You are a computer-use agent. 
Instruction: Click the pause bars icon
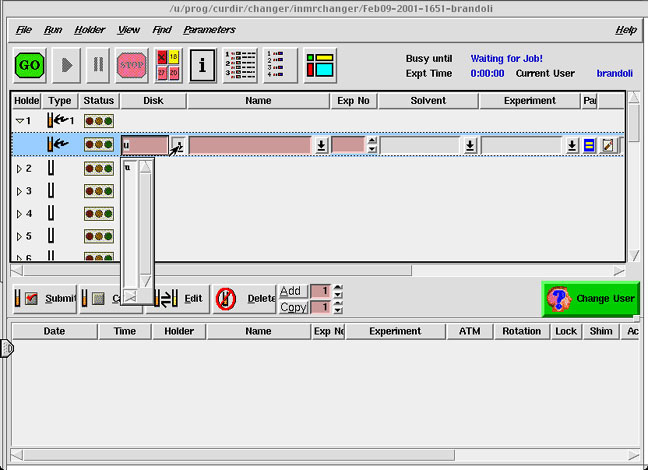(x=97, y=65)
